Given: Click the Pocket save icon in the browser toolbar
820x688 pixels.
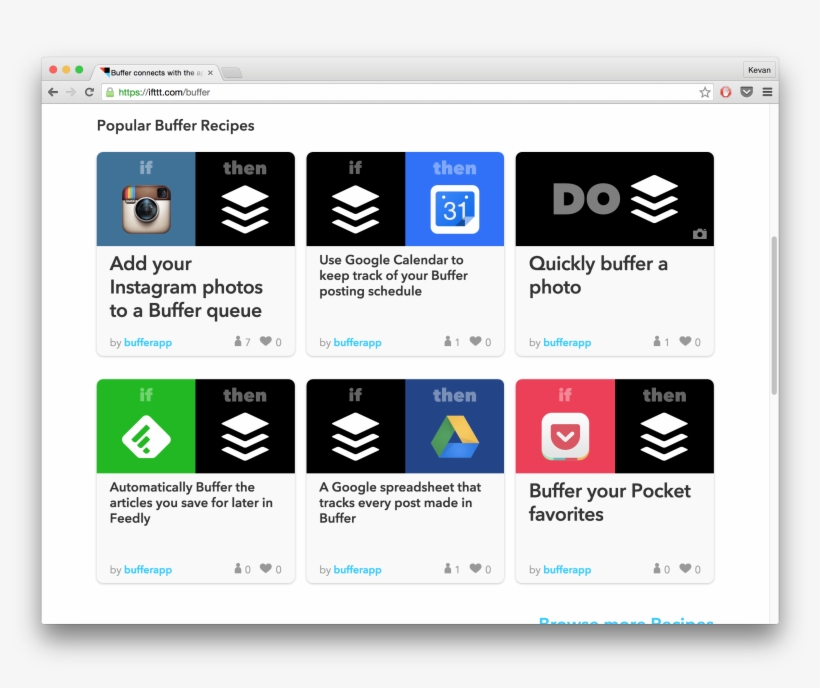Looking at the screenshot, I should coord(745,91).
